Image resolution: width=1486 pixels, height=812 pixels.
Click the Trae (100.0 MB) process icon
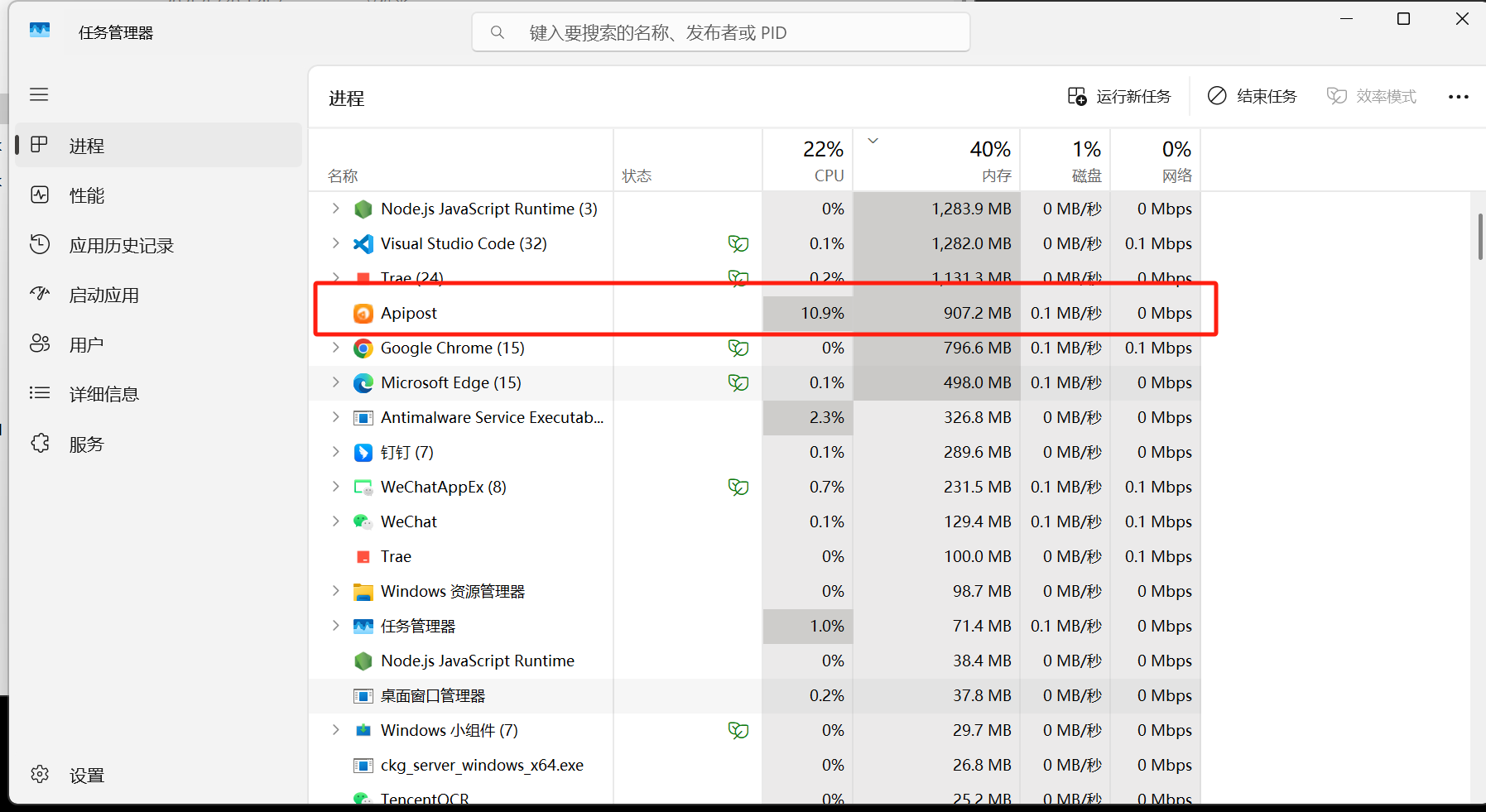(x=363, y=557)
